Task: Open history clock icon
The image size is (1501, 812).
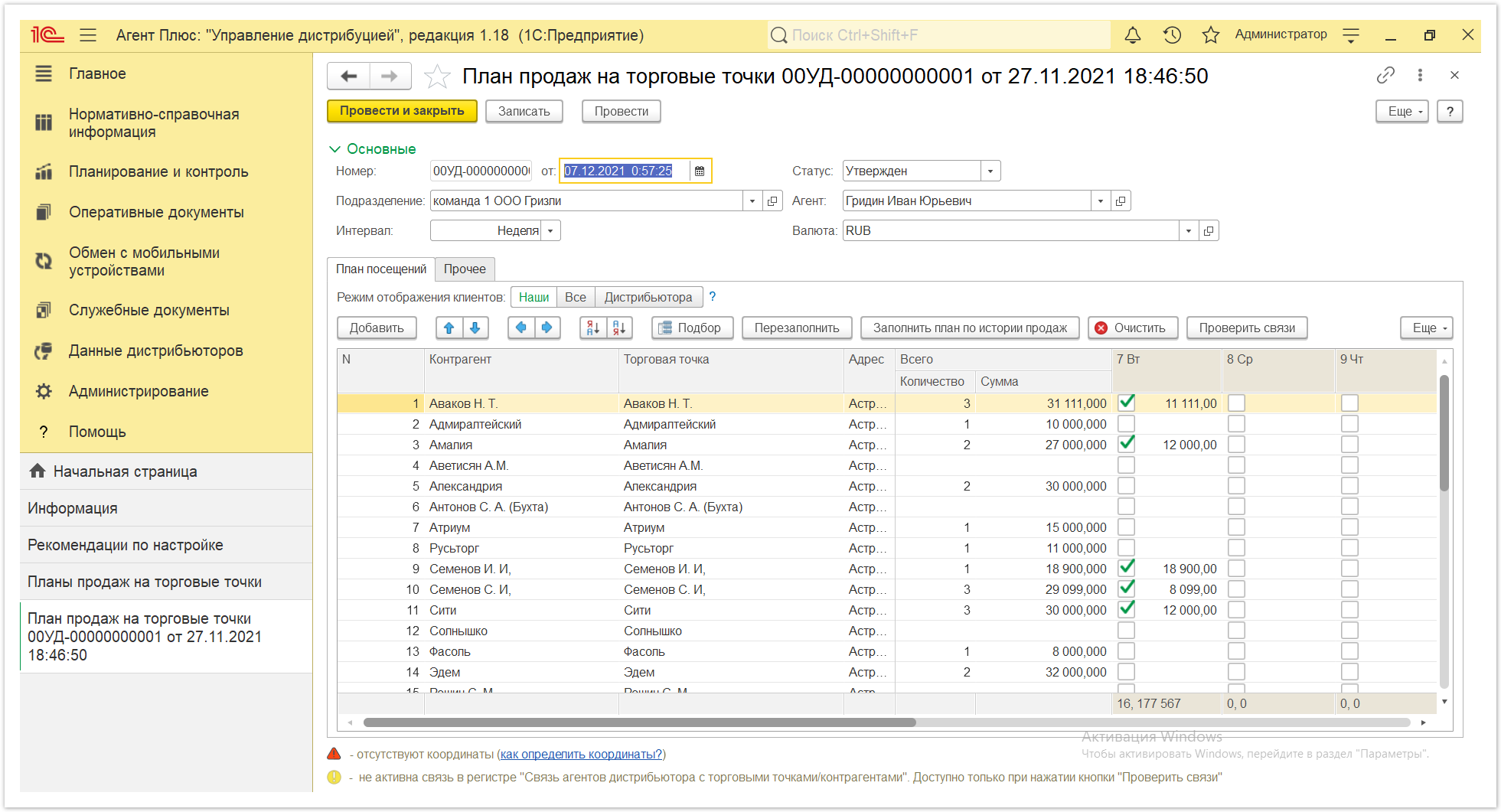Action: 1172,35
